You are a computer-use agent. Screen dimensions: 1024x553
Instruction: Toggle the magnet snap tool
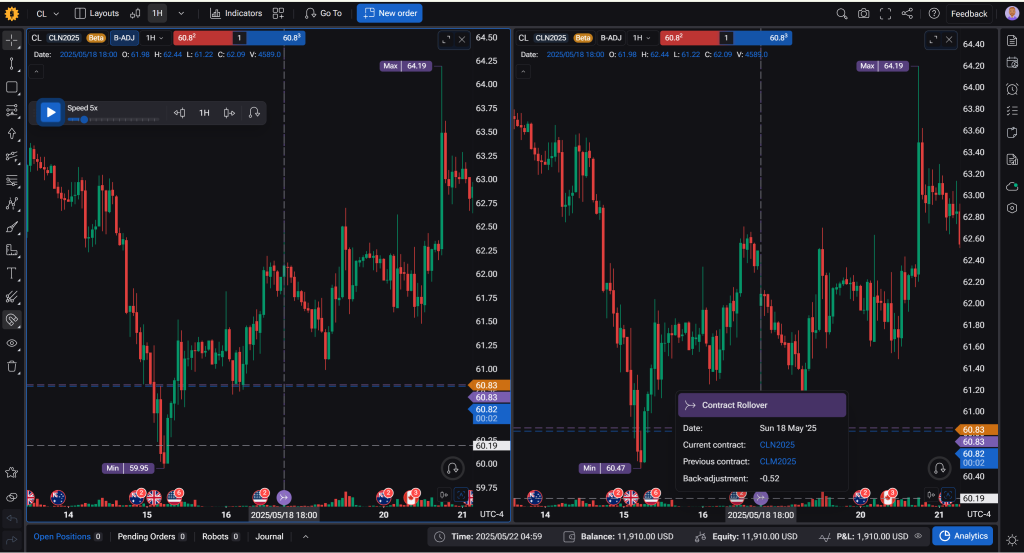click(x=12, y=320)
